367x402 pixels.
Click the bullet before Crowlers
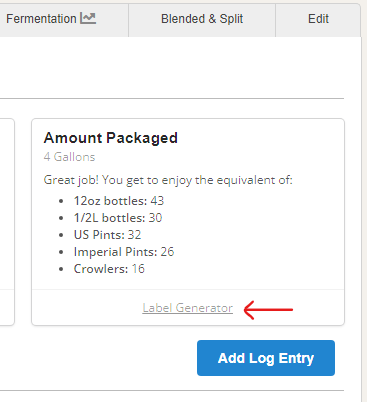click(61, 269)
